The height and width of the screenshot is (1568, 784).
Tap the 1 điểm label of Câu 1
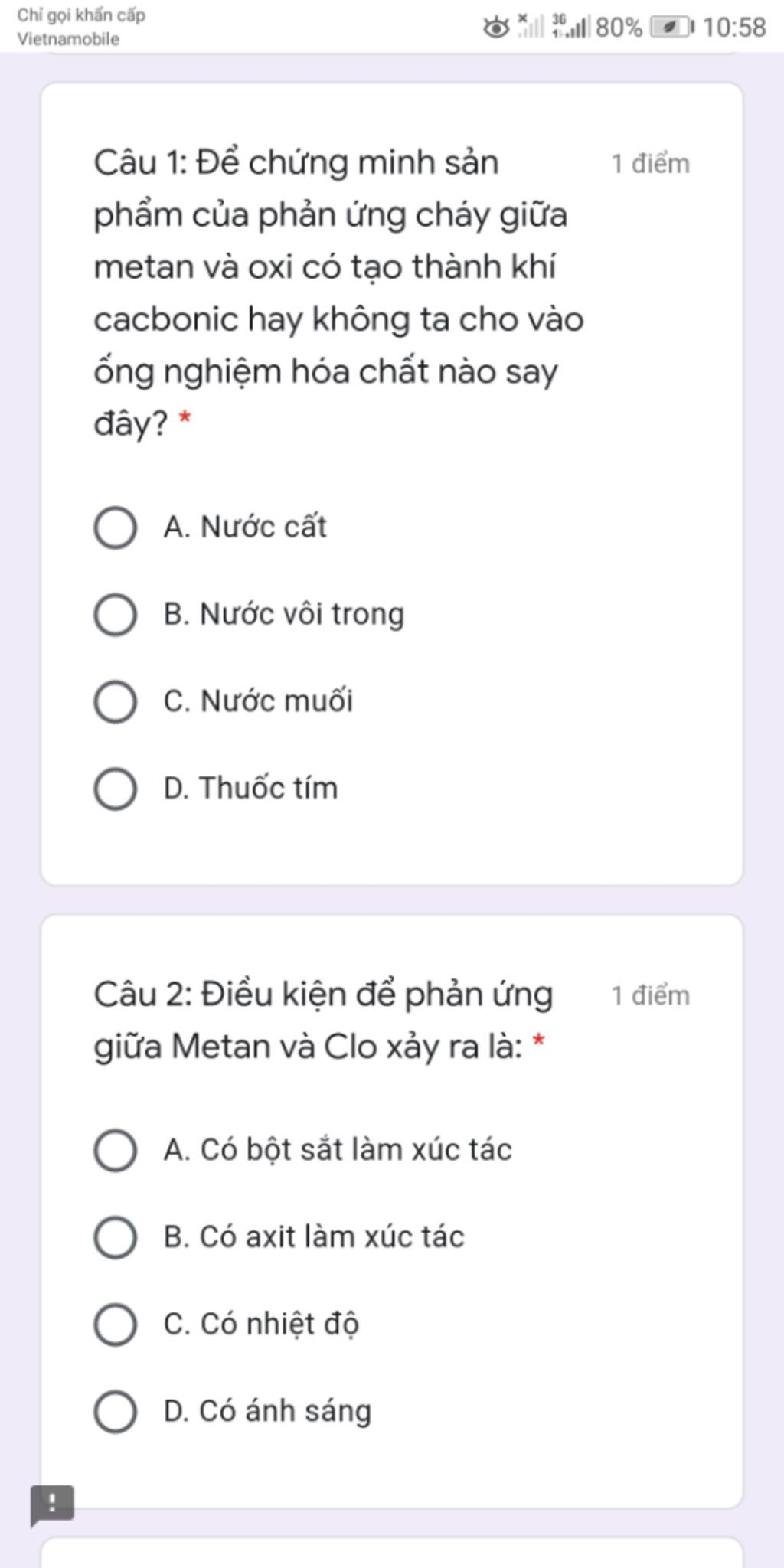click(x=650, y=164)
